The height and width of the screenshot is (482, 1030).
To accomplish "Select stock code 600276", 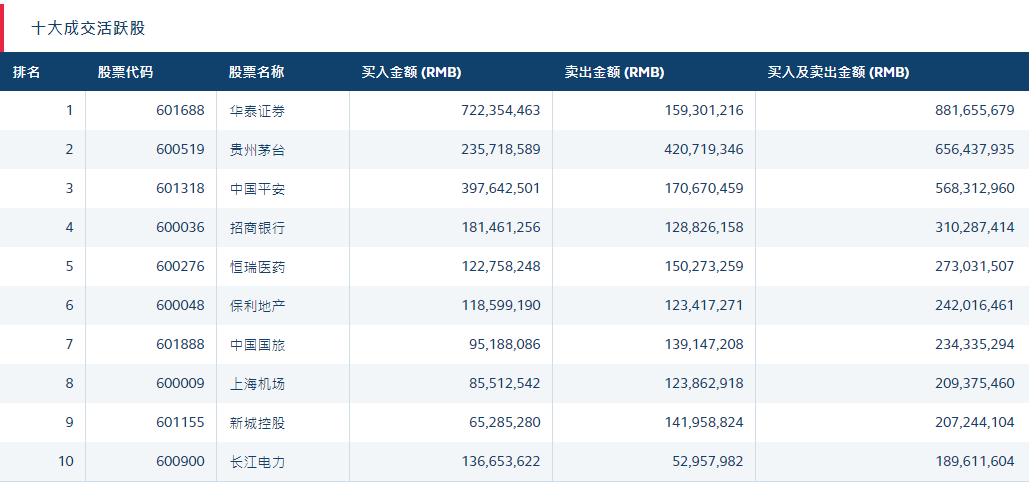I will pos(181,266).
